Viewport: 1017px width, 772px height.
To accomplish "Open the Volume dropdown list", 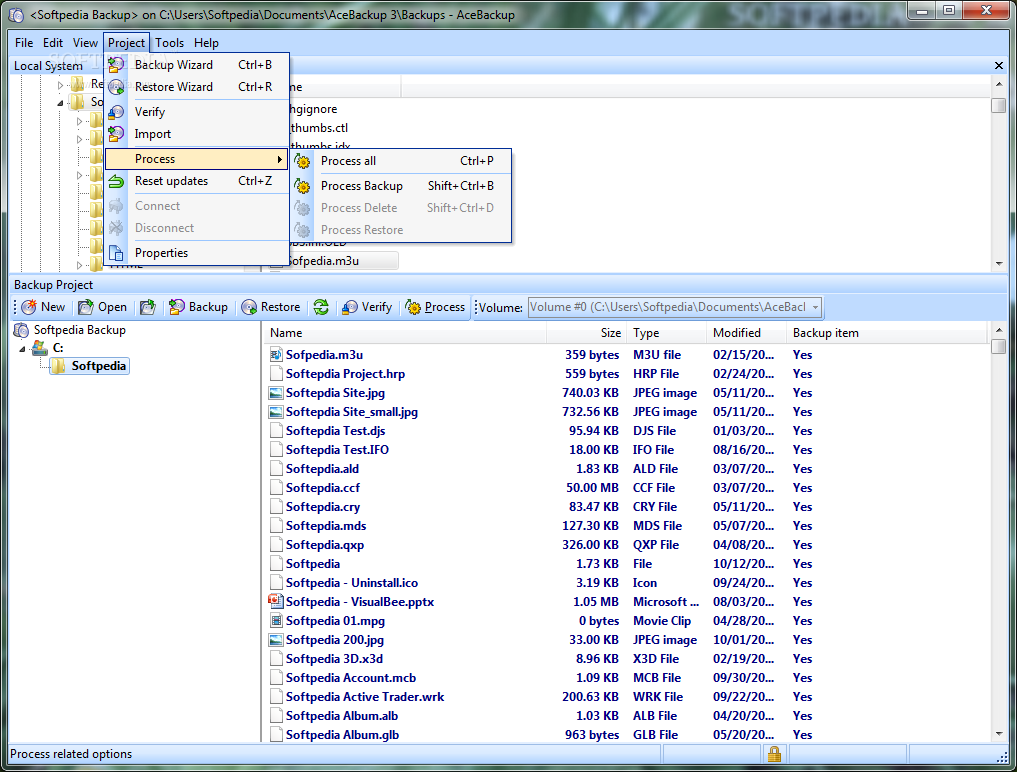I will coord(815,308).
